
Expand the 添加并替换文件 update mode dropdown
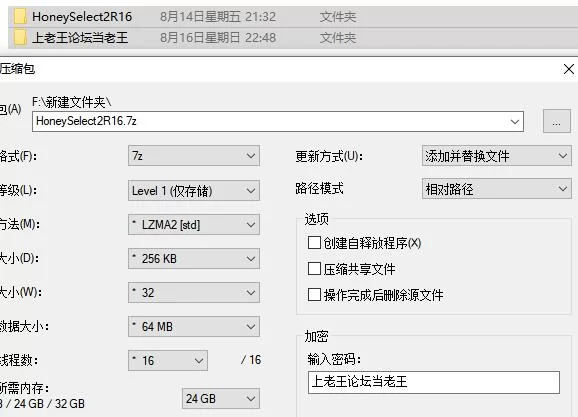point(497,156)
